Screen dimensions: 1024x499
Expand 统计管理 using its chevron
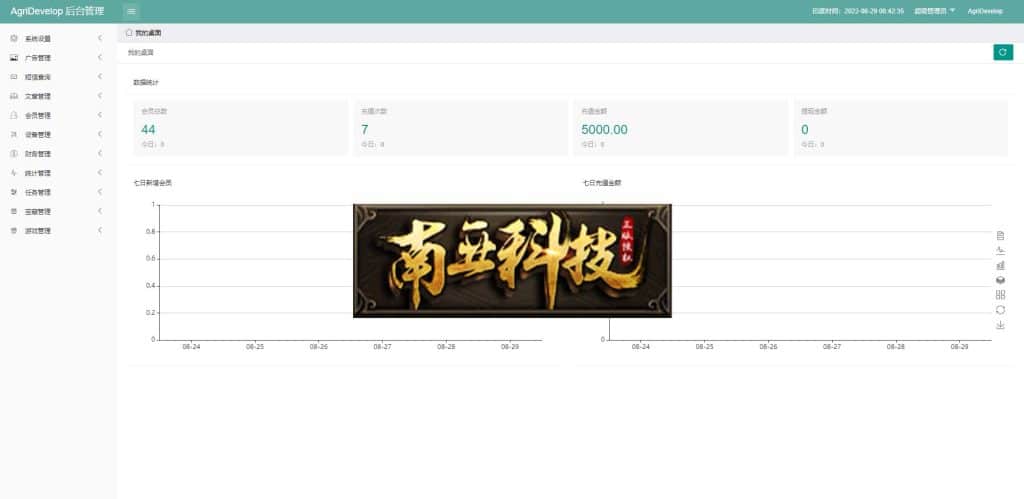click(100, 172)
